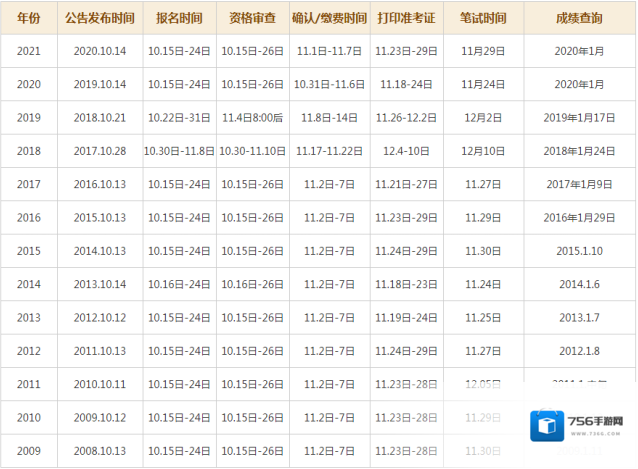Select the 12月10日 written exam cell
Viewport: 638px width, 469px height.
pyautogui.click(x=482, y=151)
